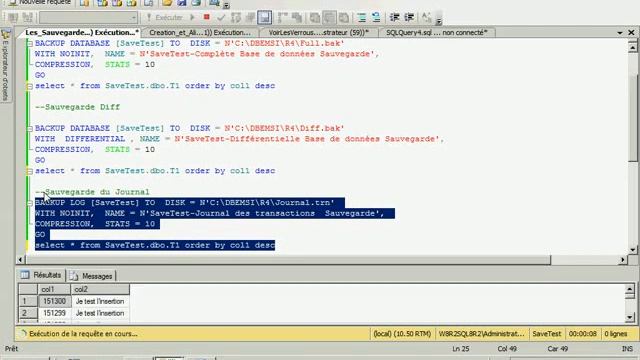The height and width of the screenshot is (360, 640).
Task: Click the 00:00:08 elapsed time in status bar
Action: pyautogui.click(x=582, y=333)
